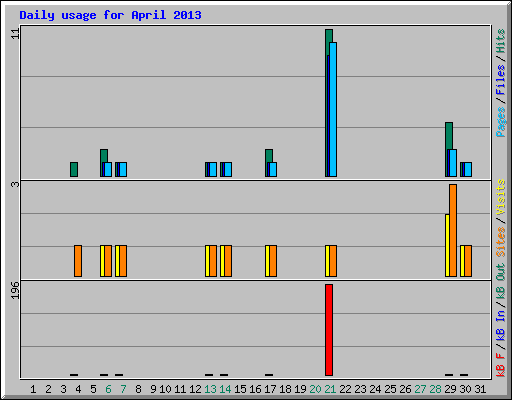Click the 'Visits' legend label

click(x=501, y=197)
